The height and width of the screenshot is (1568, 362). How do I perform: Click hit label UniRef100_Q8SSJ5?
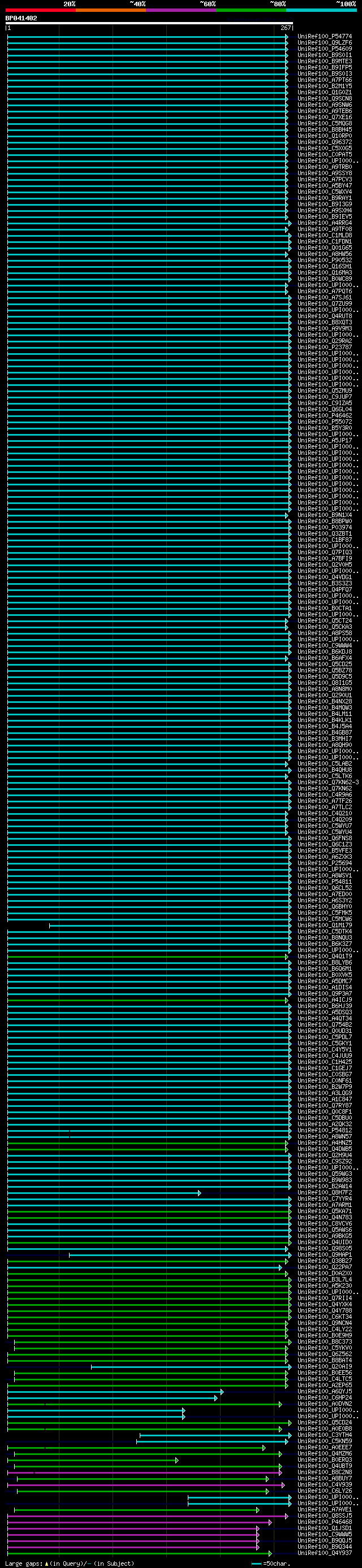coord(325,1515)
